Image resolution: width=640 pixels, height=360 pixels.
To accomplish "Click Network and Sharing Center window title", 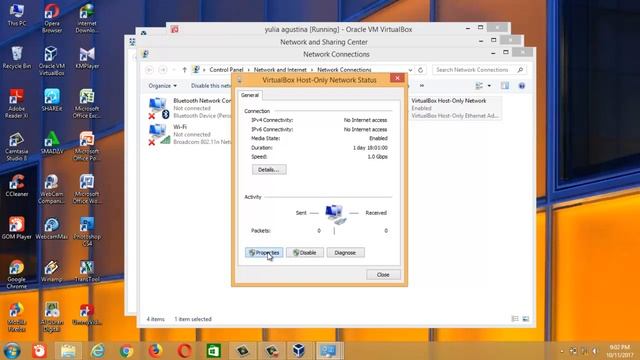I will pos(324,42).
